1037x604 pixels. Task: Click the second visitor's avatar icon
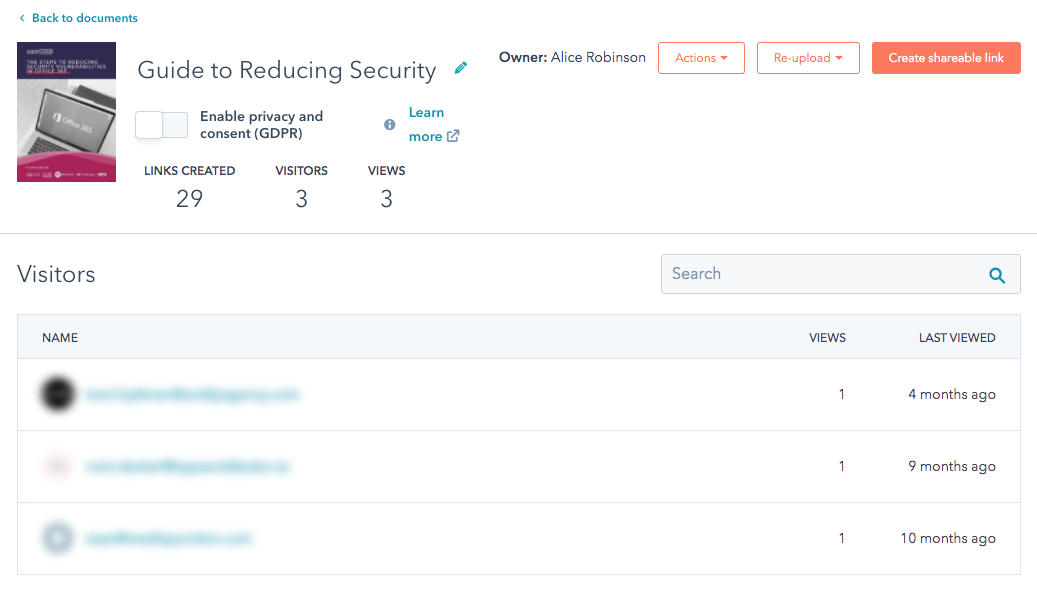[x=56, y=467]
